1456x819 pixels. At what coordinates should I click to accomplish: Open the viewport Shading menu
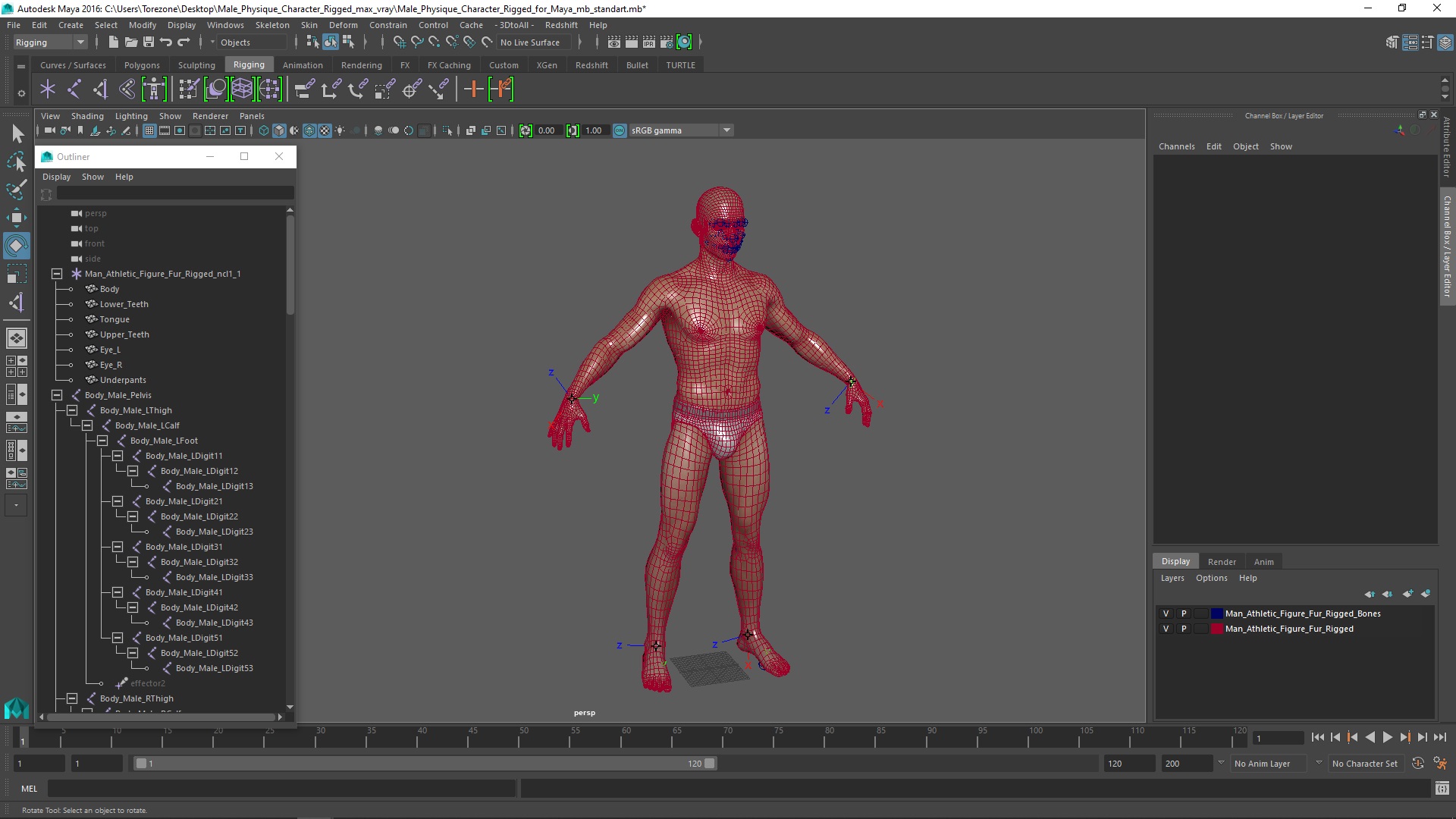87,116
